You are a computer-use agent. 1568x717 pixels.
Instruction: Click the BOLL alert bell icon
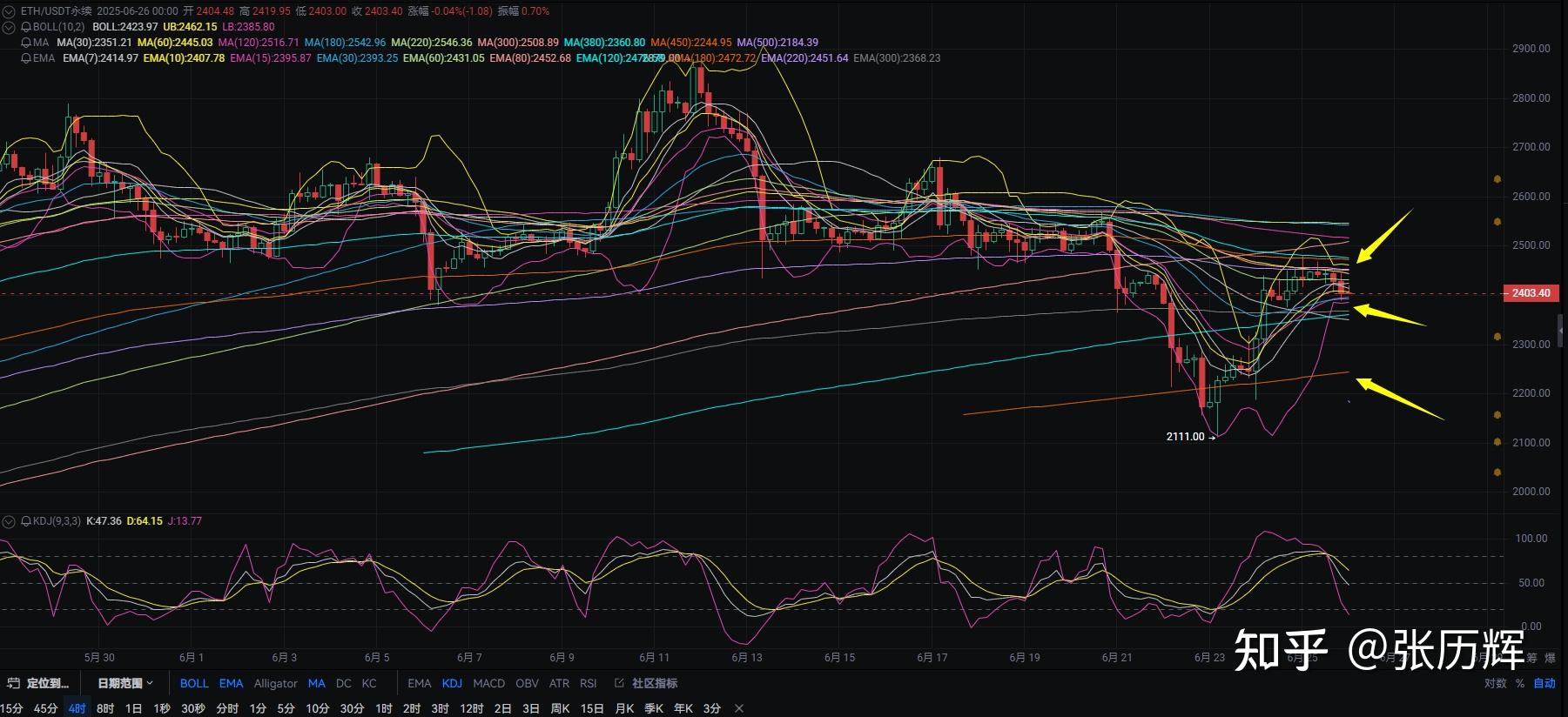point(25,27)
